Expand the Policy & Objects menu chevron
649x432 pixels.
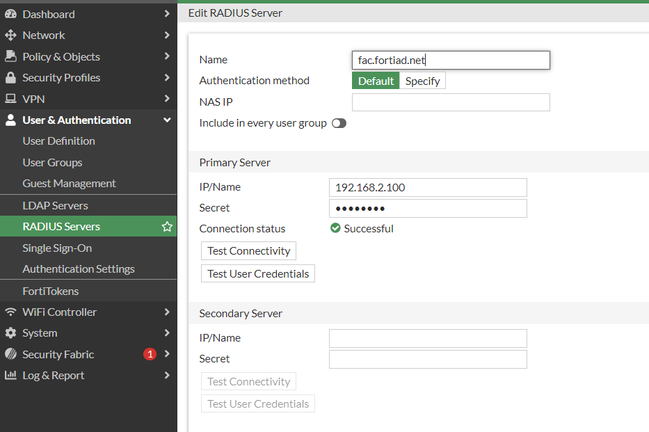point(167,57)
